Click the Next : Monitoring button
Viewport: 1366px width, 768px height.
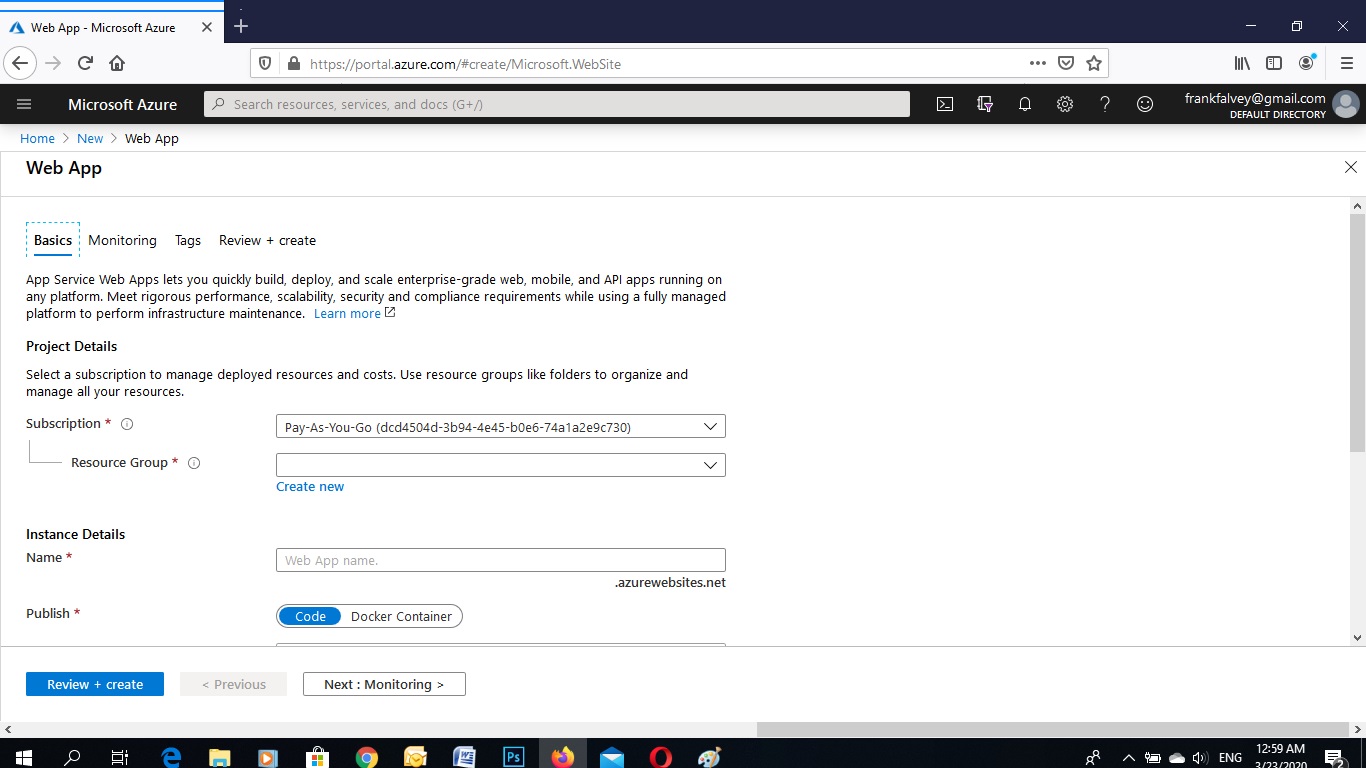point(384,684)
